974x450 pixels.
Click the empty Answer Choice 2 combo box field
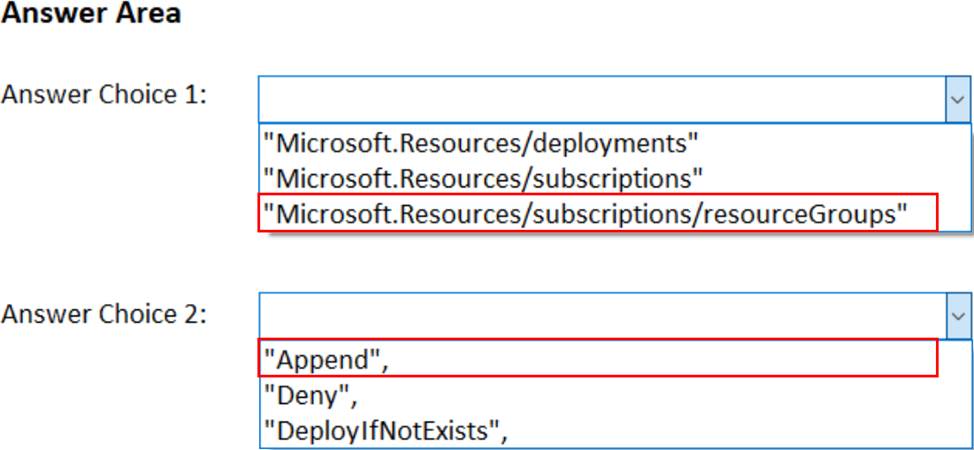click(600, 315)
